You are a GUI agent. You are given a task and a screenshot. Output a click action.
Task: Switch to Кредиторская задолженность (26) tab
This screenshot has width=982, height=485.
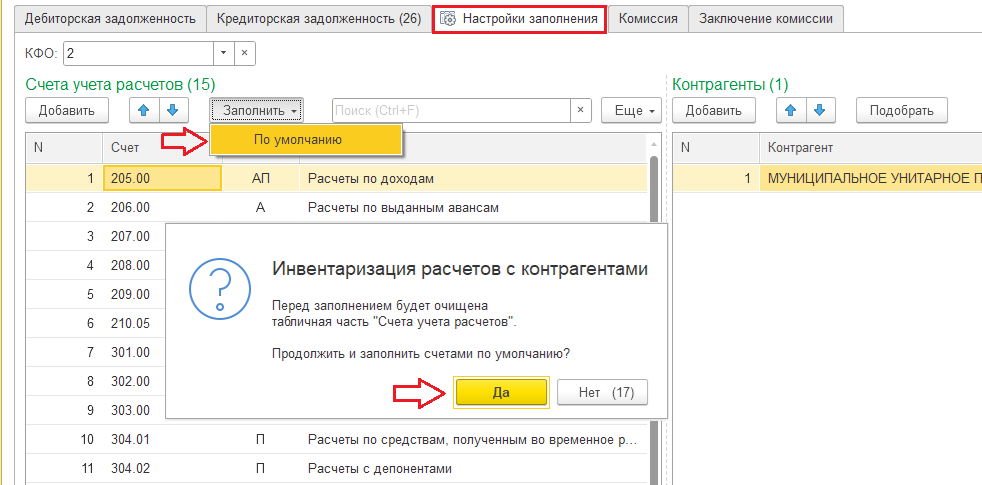tap(319, 18)
